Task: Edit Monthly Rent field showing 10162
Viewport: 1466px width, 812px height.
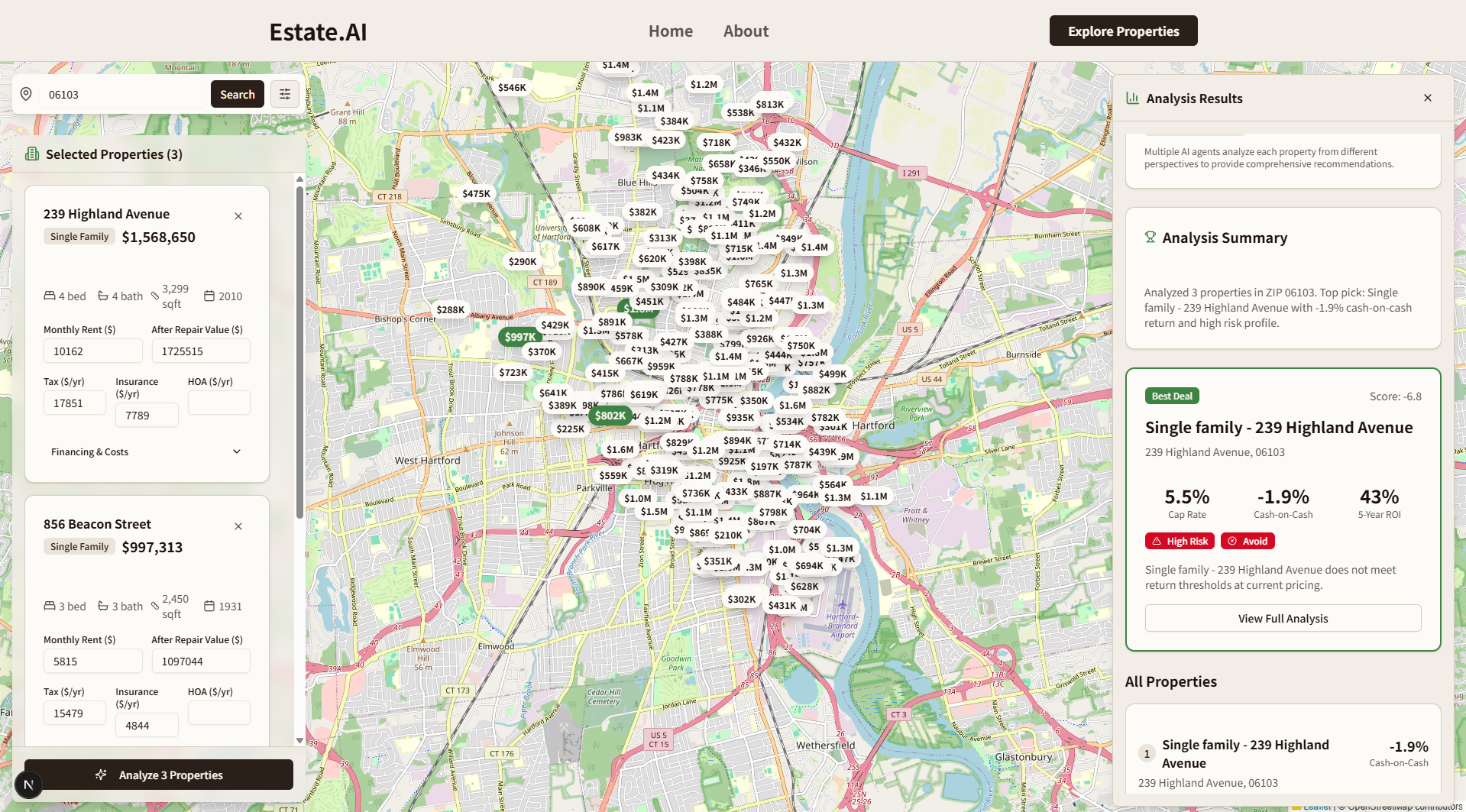Action: [x=93, y=351]
